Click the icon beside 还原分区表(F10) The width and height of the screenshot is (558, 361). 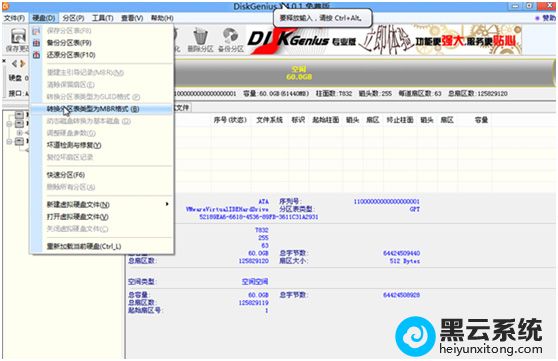pos(36,55)
